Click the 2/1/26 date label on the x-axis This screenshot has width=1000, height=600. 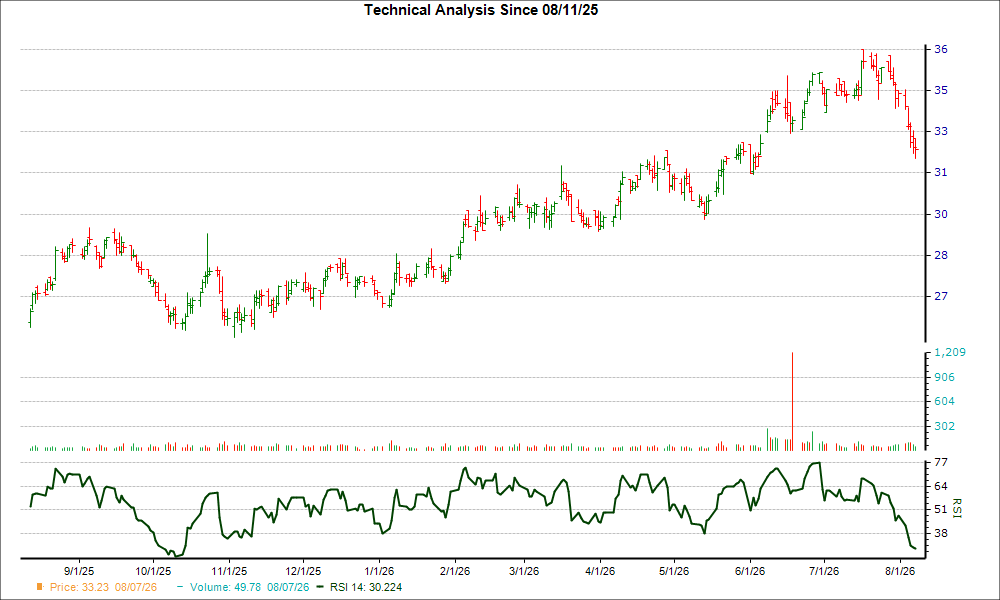(x=455, y=571)
